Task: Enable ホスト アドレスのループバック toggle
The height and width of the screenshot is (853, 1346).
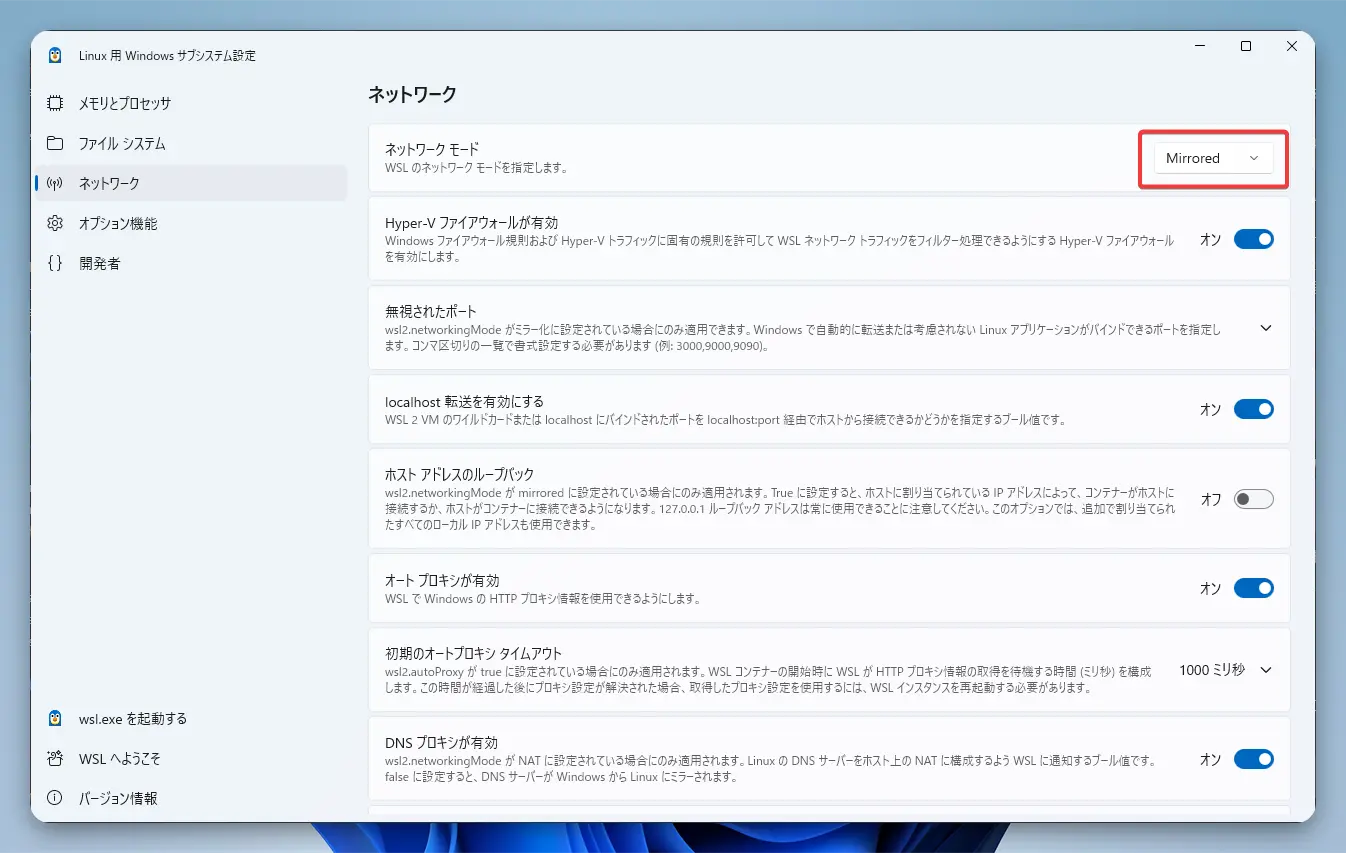Action: 1253,499
